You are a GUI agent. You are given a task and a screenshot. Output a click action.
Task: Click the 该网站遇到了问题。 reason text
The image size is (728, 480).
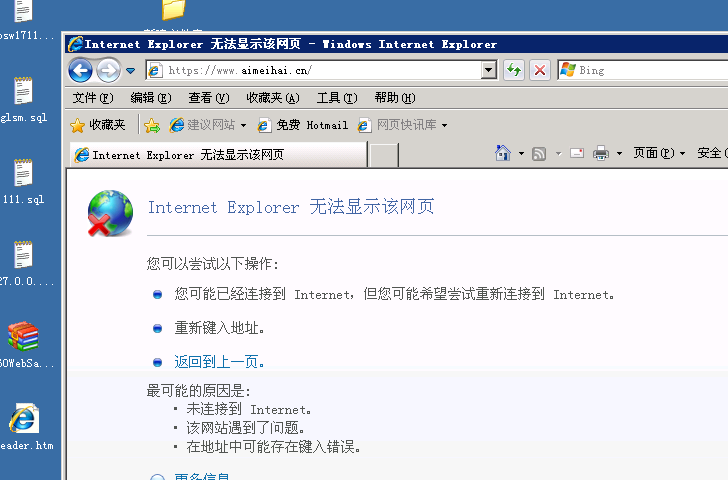click(x=245, y=428)
